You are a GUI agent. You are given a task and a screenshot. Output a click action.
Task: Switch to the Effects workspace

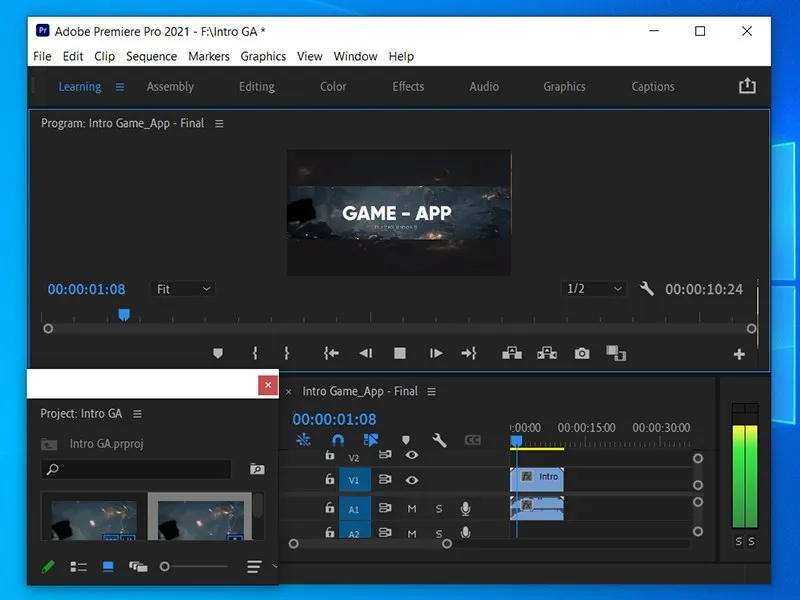[x=407, y=87]
